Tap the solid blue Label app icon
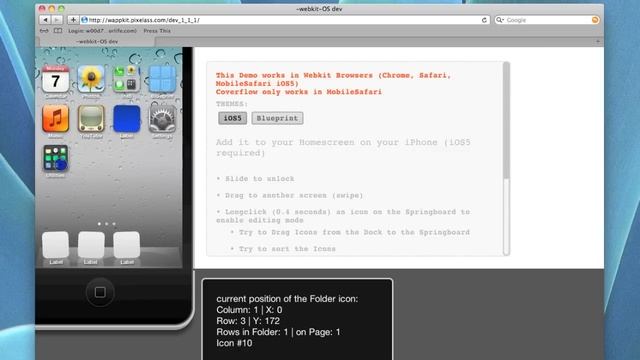Image resolution: width=640 pixels, height=360 pixels. 127,119
